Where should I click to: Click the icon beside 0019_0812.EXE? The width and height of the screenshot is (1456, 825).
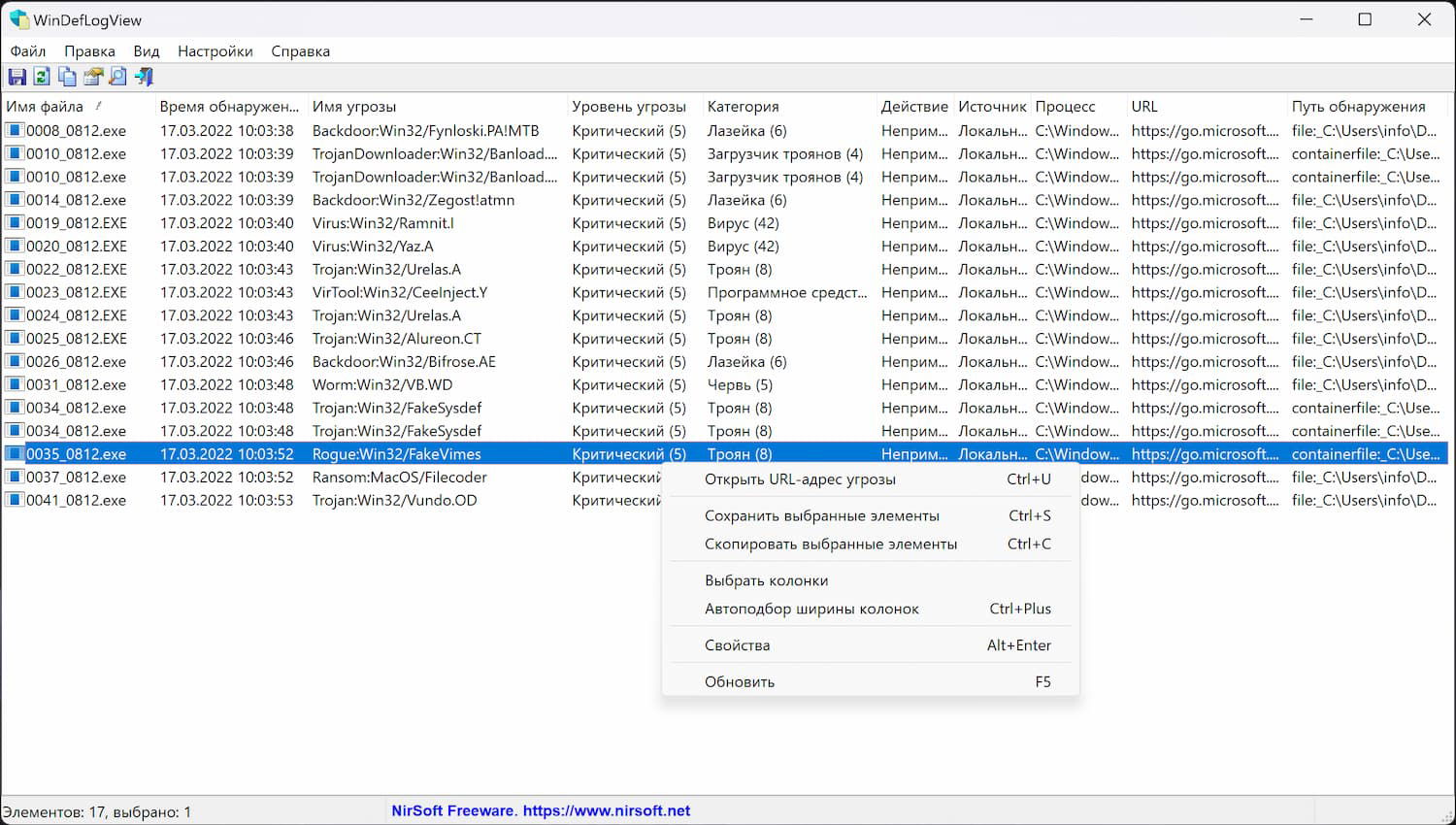tap(15, 223)
